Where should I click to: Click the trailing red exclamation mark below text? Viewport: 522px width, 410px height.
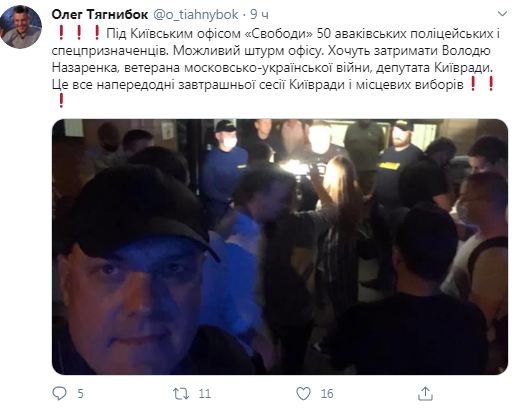(61, 101)
